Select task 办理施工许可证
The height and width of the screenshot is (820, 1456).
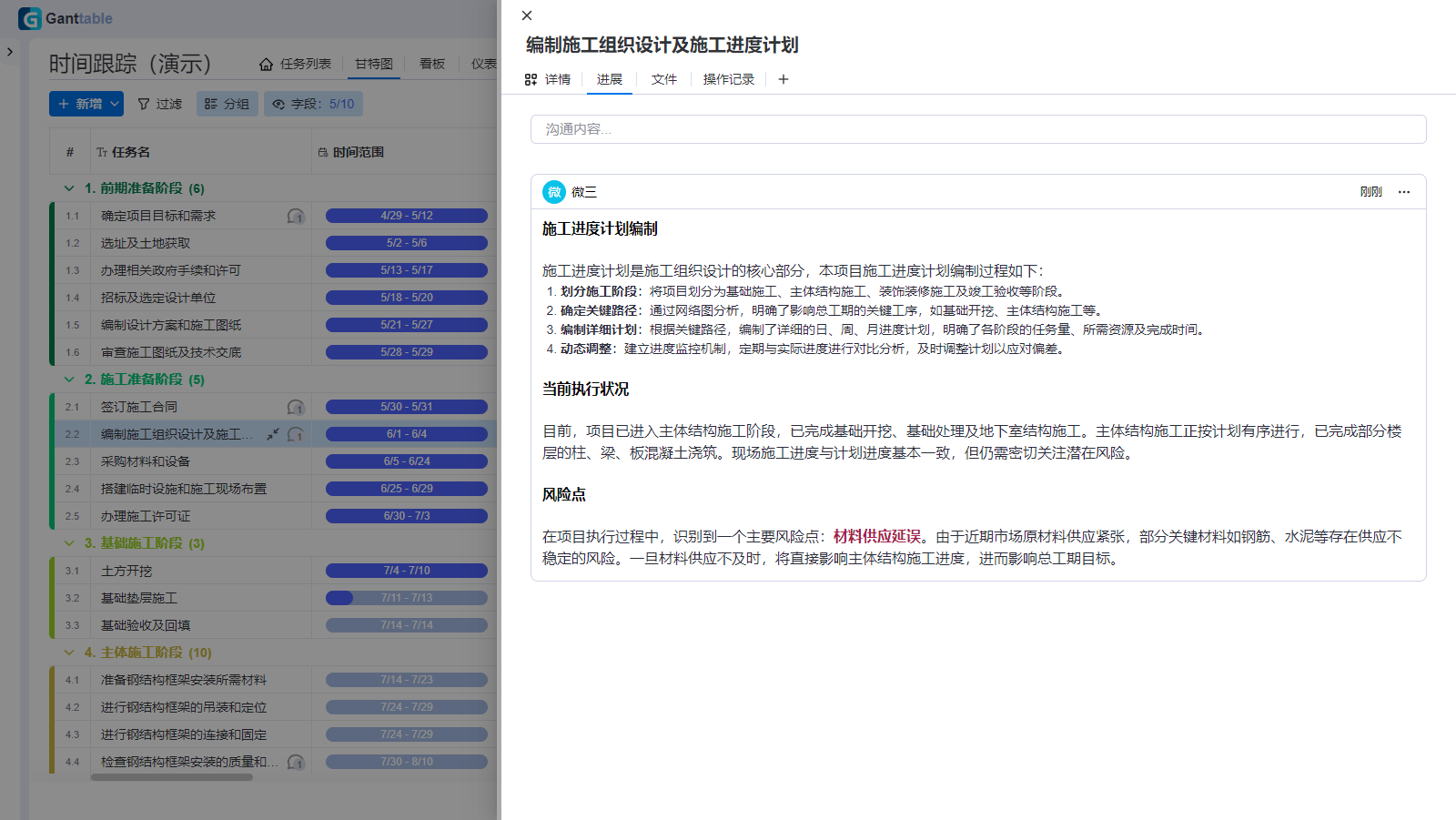tap(146, 516)
